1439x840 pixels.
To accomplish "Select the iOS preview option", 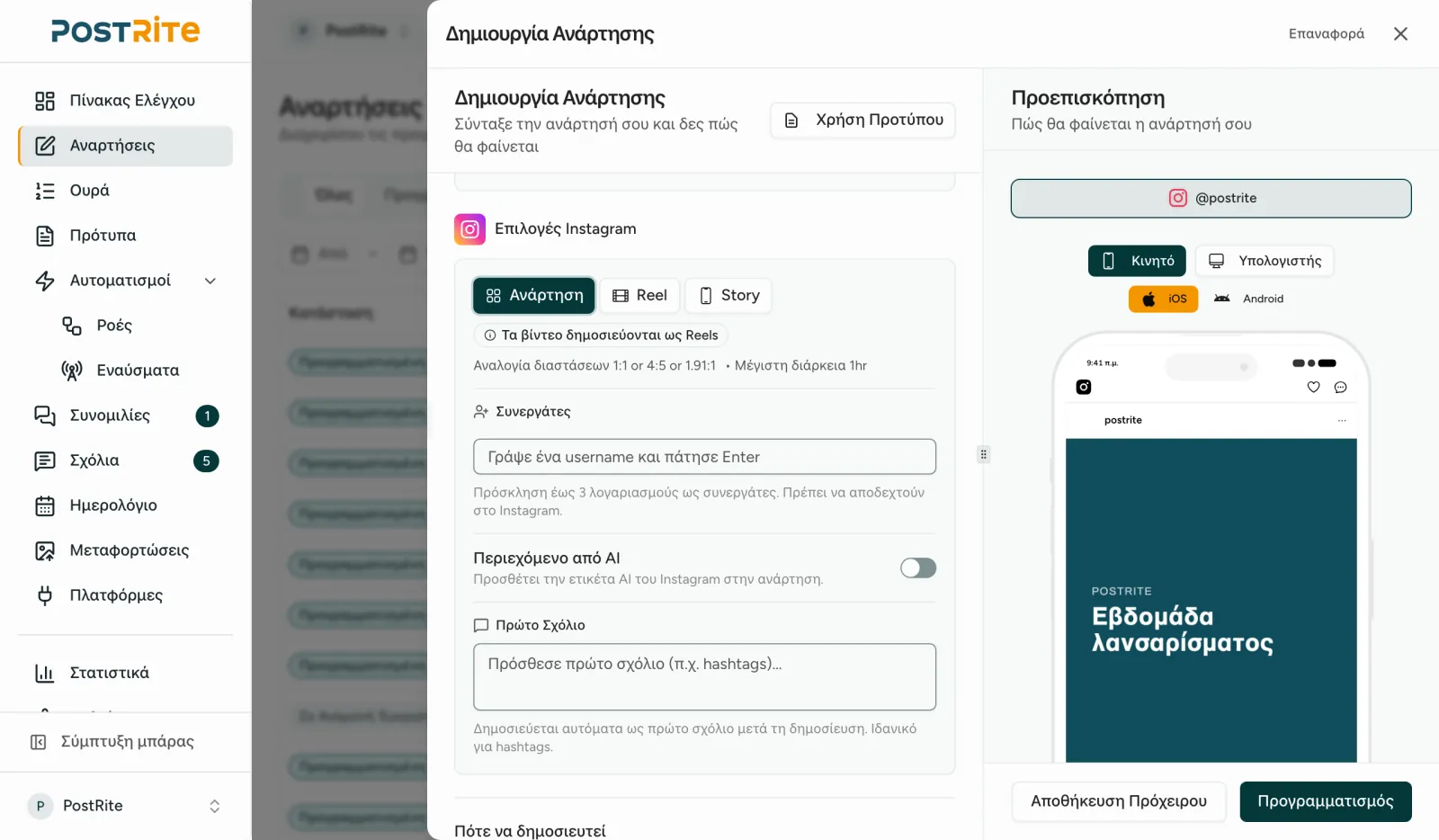I will 1163,299.
